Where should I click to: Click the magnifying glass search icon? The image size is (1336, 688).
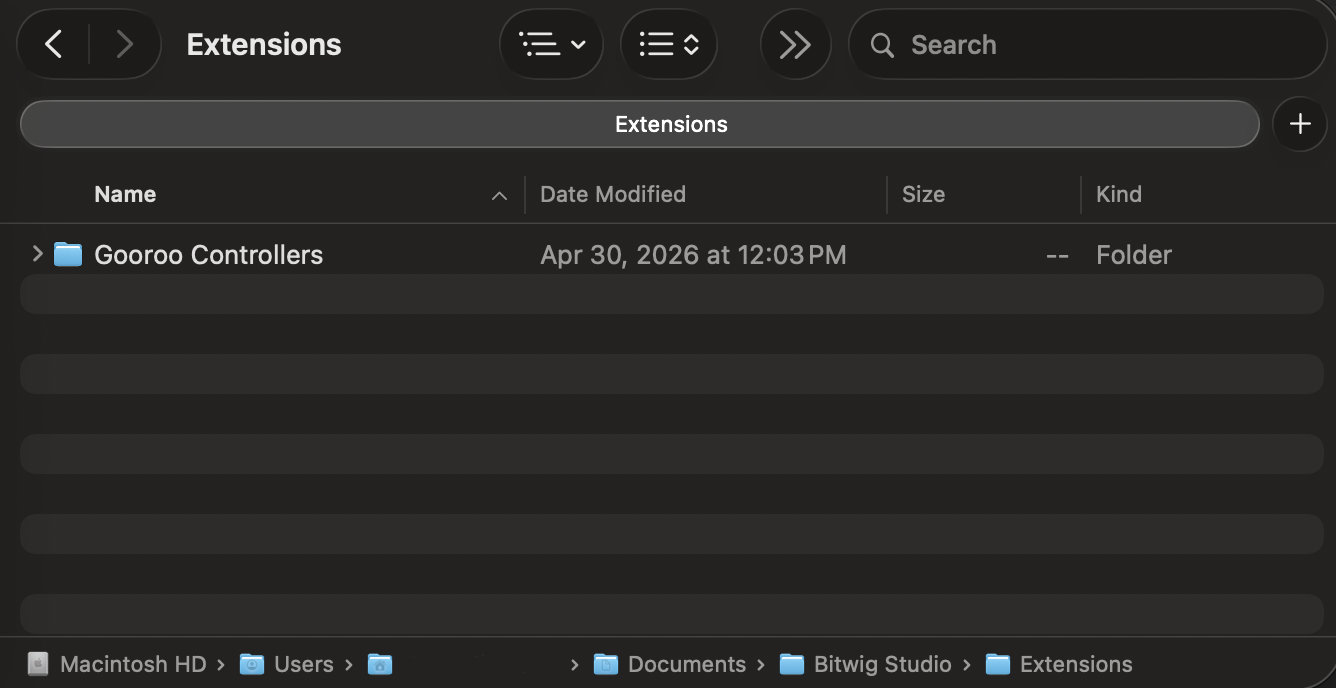(x=882, y=45)
